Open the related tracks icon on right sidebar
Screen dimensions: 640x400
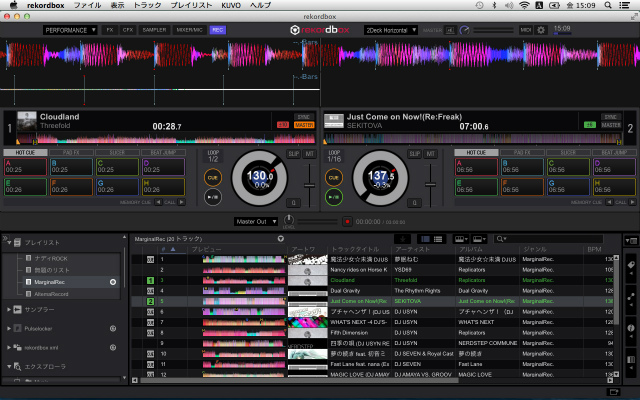point(631,297)
